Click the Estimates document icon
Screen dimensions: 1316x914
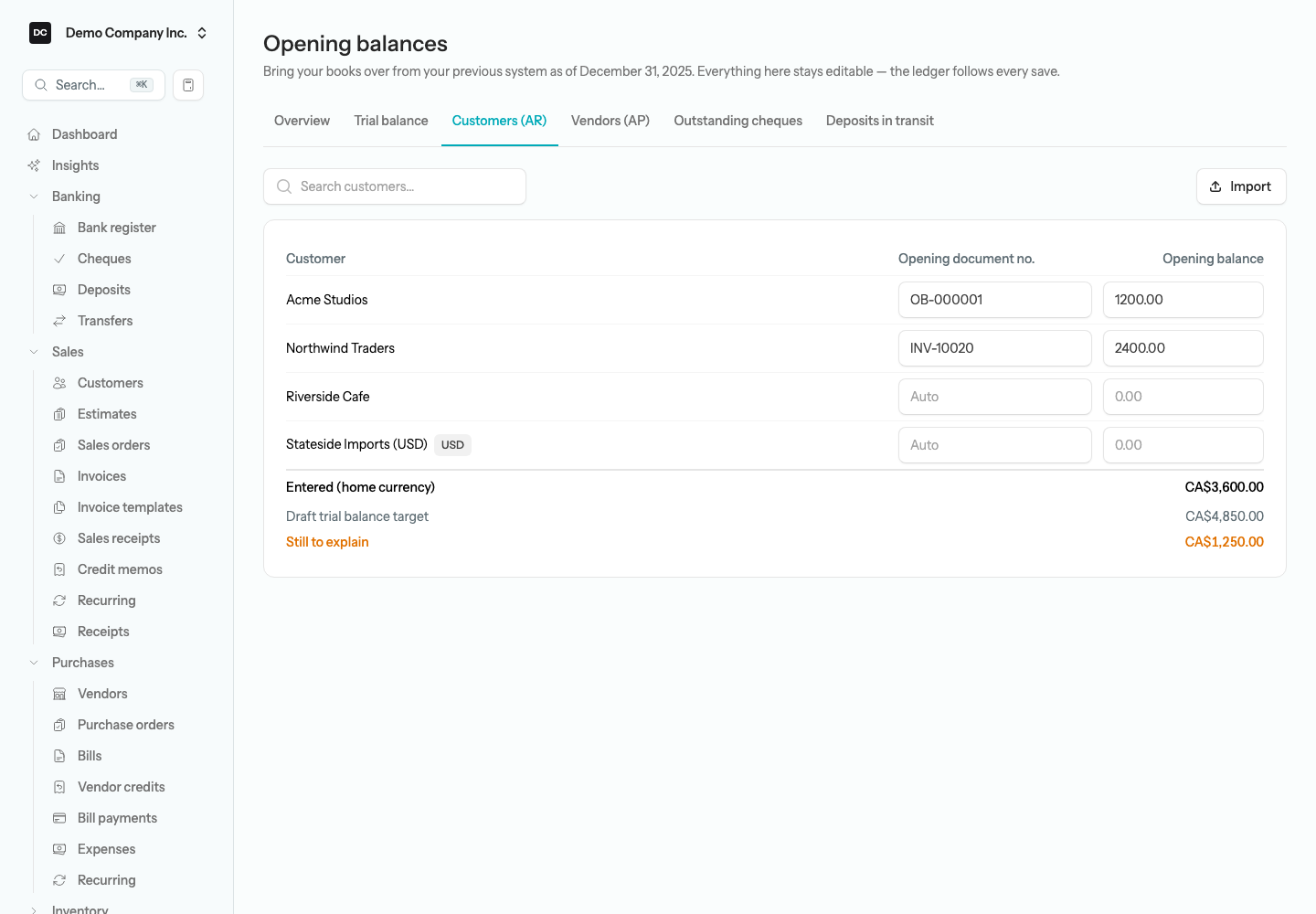pos(59,414)
